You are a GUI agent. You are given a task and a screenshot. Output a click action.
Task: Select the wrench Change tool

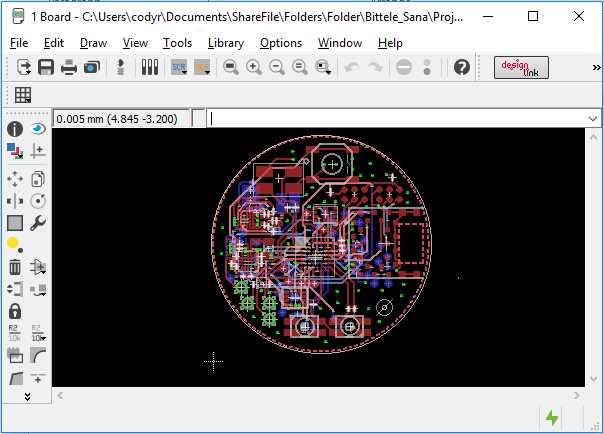pyautogui.click(x=38, y=223)
